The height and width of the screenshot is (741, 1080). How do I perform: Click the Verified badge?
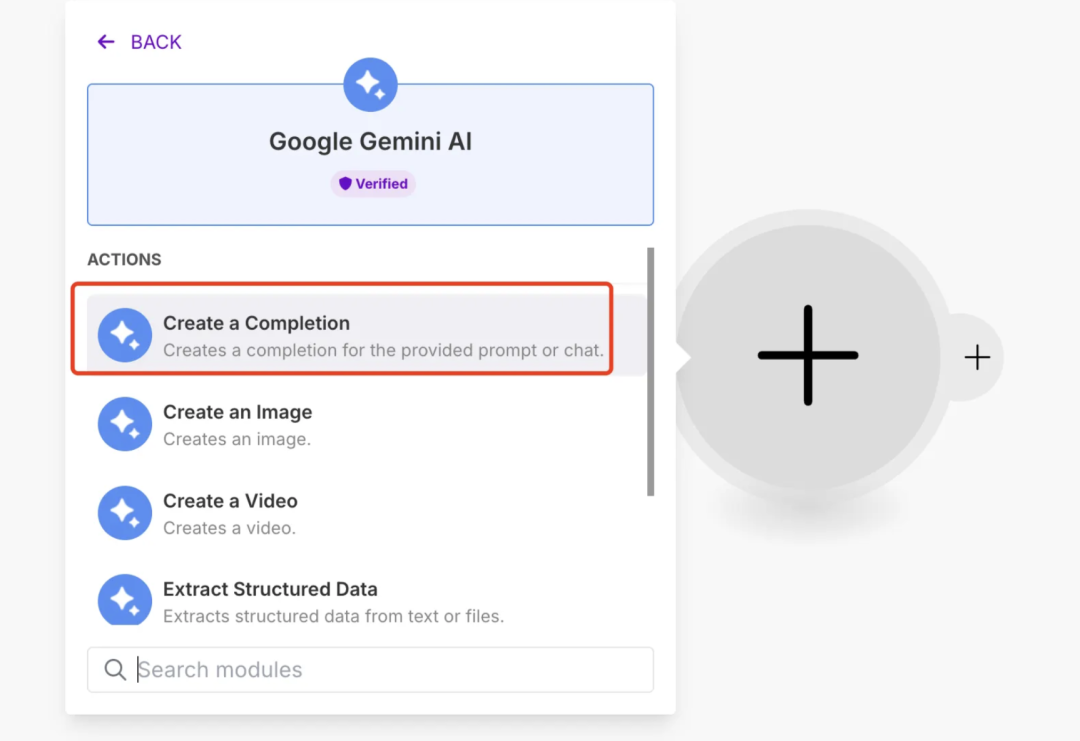click(x=373, y=184)
